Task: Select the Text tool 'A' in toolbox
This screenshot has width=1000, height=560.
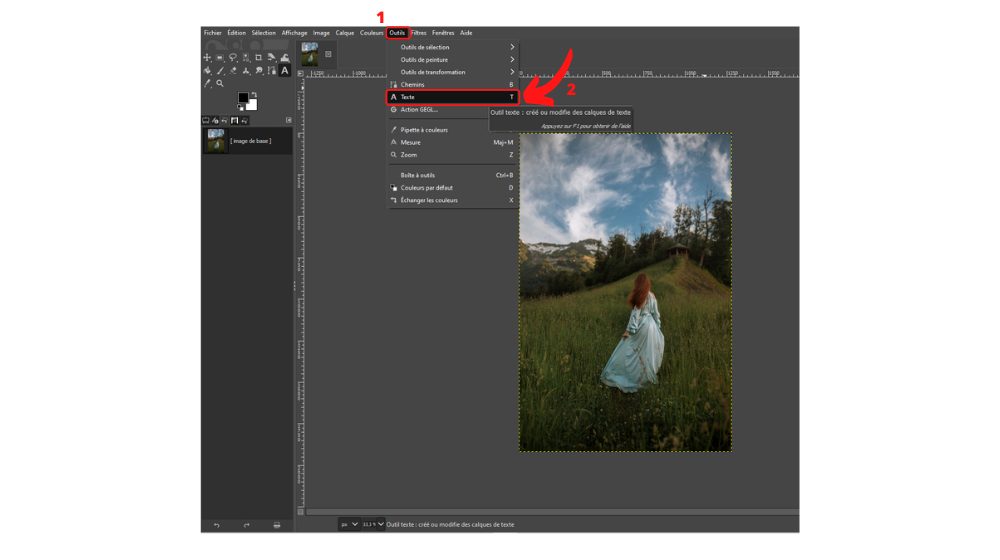Action: click(x=285, y=71)
